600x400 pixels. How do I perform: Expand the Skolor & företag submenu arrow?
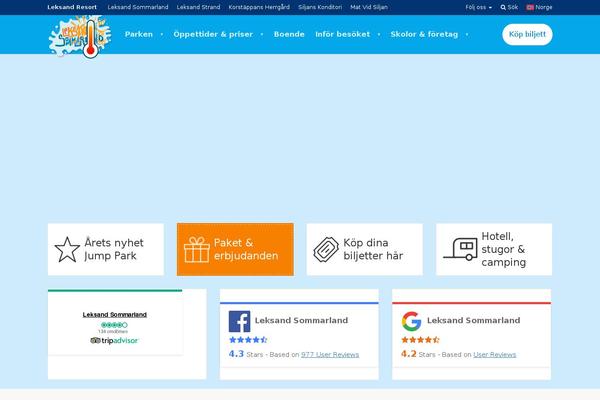point(467,34)
